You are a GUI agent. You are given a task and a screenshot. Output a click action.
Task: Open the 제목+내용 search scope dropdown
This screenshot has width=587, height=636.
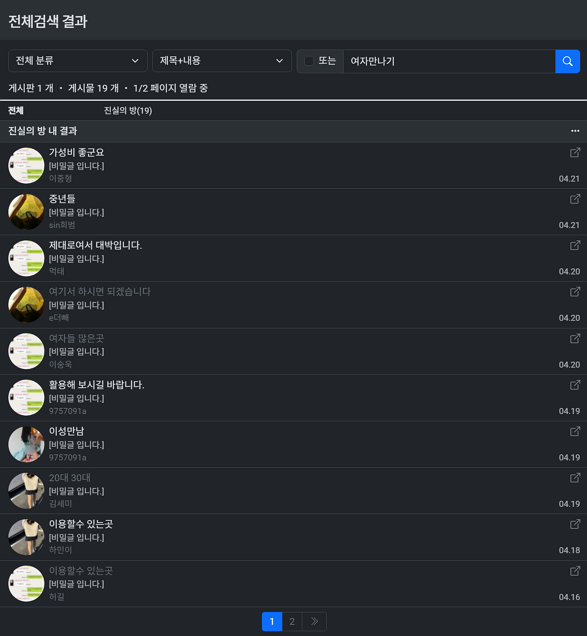(221, 61)
